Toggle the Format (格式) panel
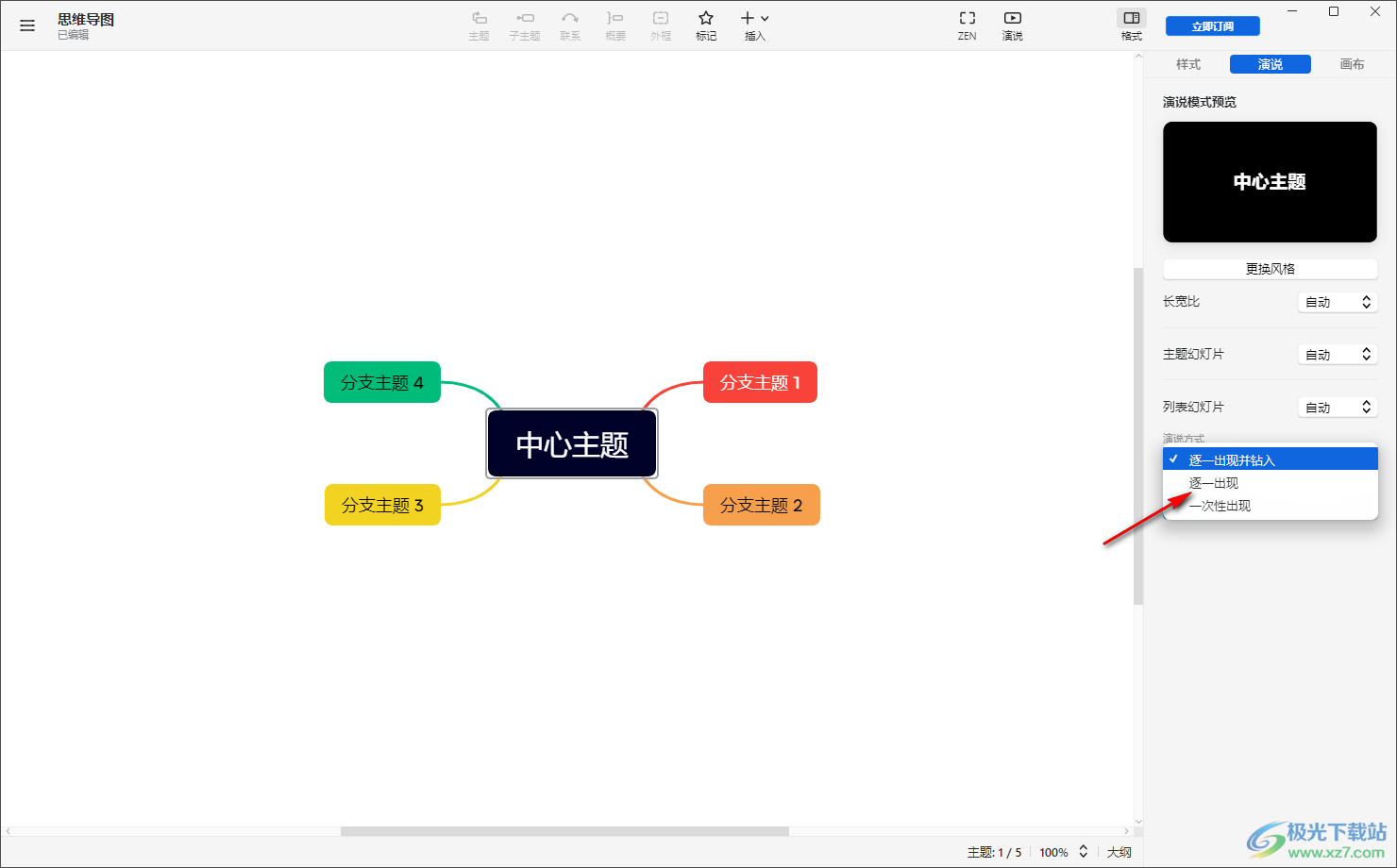 click(x=1132, y=25)
